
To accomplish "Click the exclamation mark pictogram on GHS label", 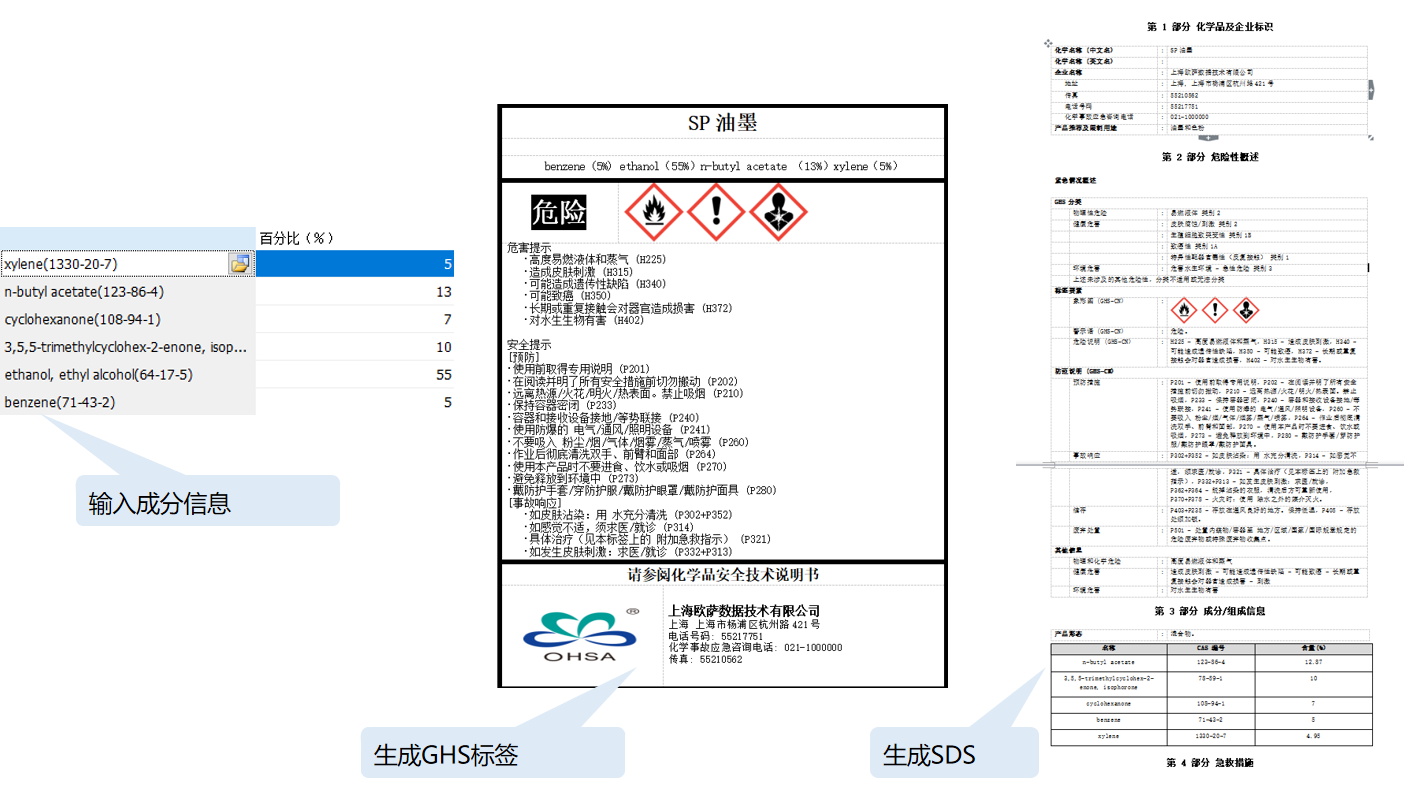I will 716,212.
